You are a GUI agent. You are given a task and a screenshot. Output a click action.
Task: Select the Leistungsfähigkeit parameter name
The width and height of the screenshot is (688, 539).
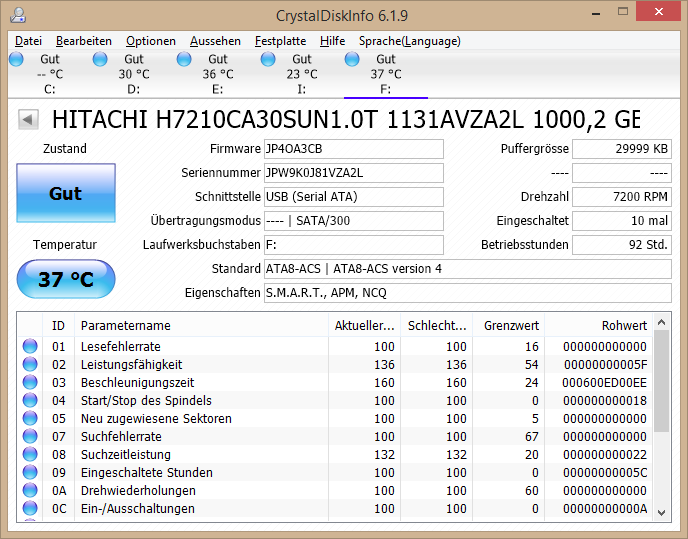(131, 364)
